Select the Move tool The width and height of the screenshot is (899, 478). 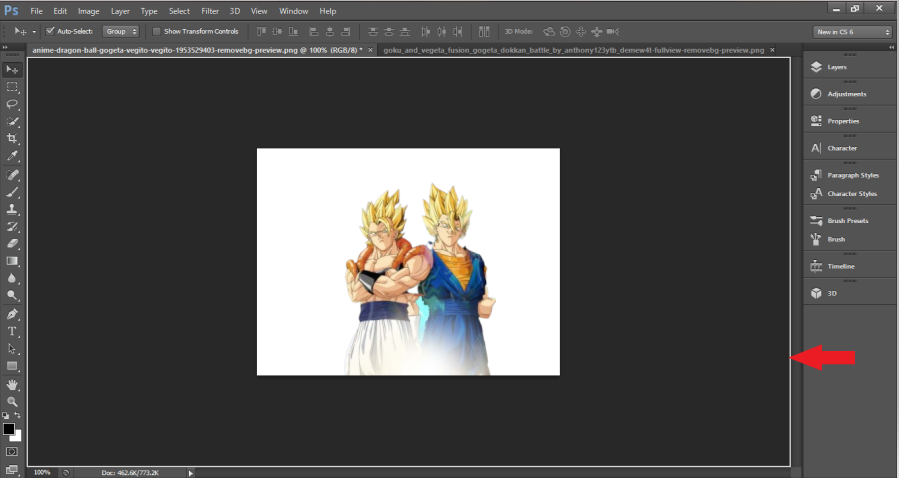12,69
